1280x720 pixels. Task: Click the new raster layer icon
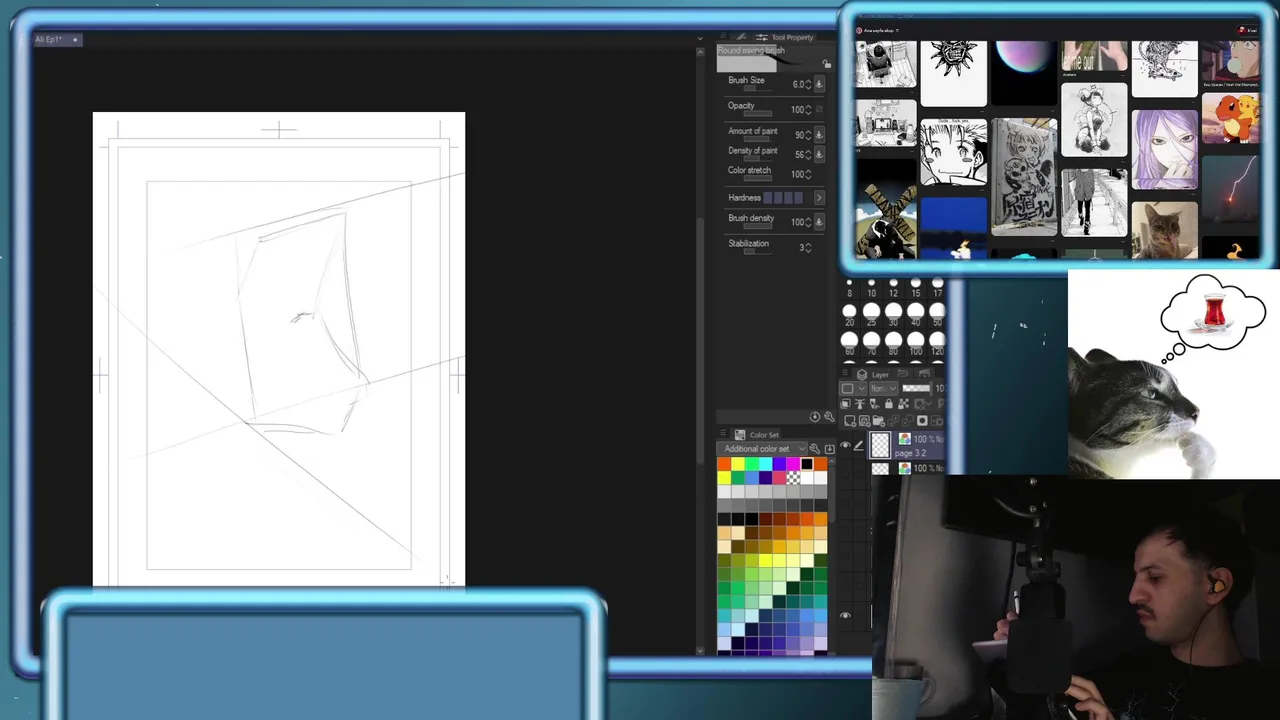tap(851, 421)
